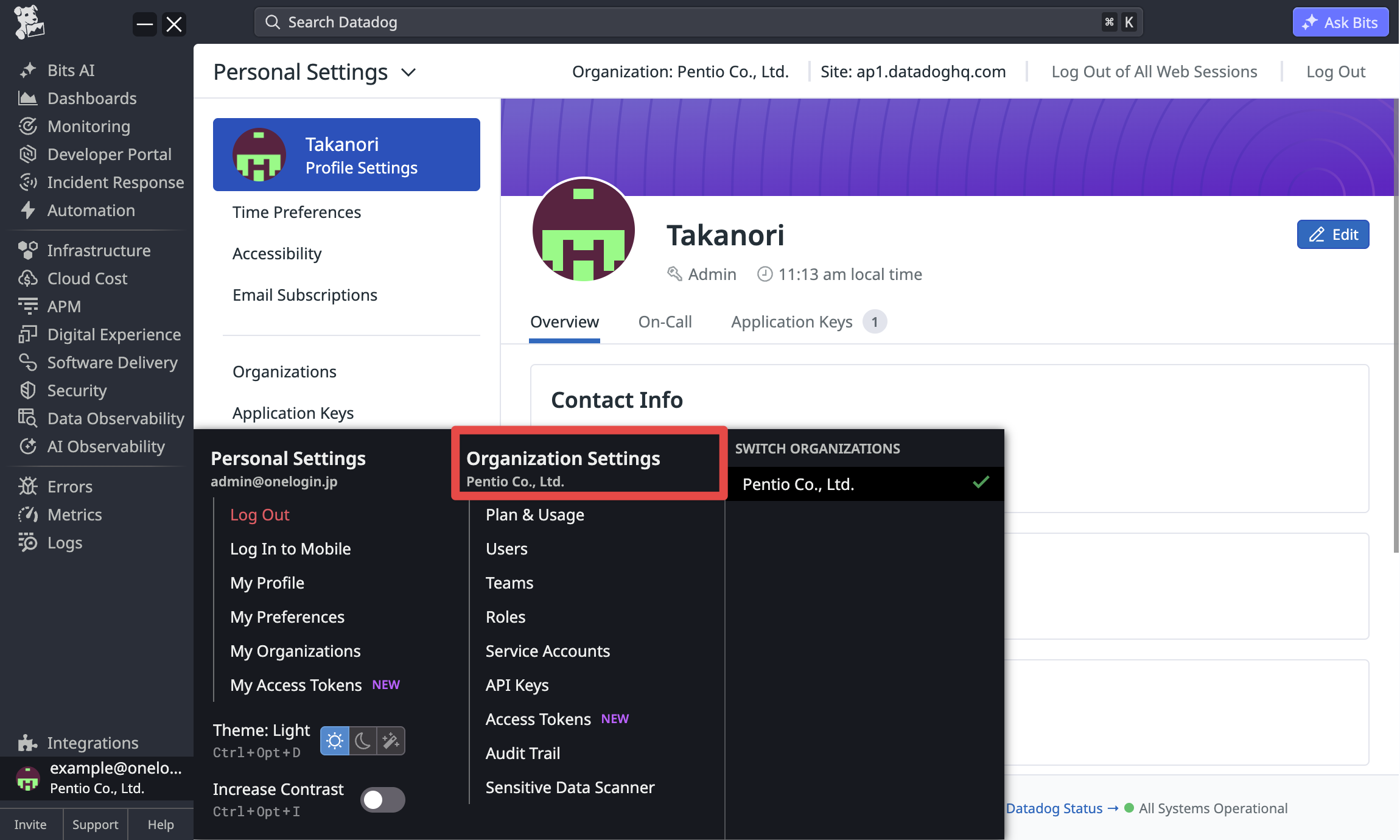Click Log Out of All Web Sessions
1400x840 pixels.
[x=1154, y=71]
